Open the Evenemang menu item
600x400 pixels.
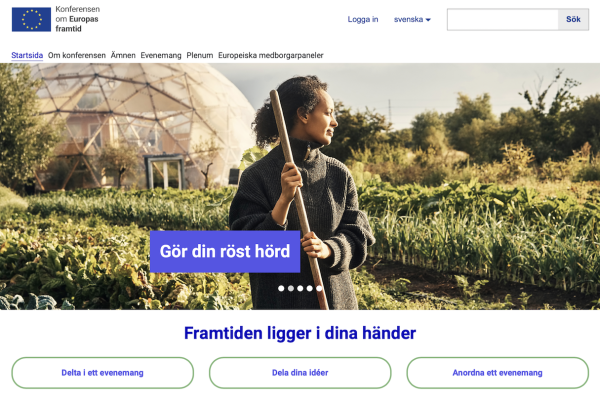pyautogui.click(x=161, y=55)
